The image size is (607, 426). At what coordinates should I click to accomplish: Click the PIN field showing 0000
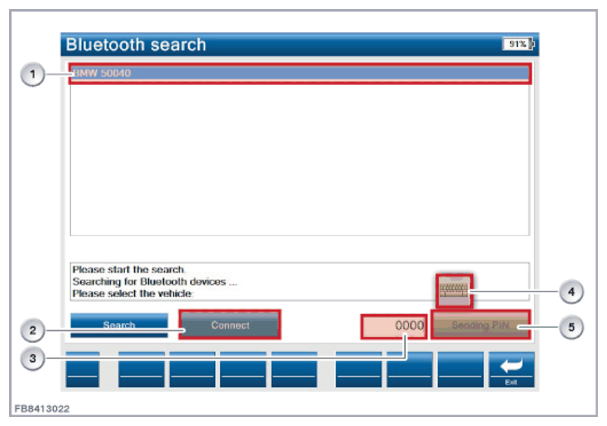point(395,326)
